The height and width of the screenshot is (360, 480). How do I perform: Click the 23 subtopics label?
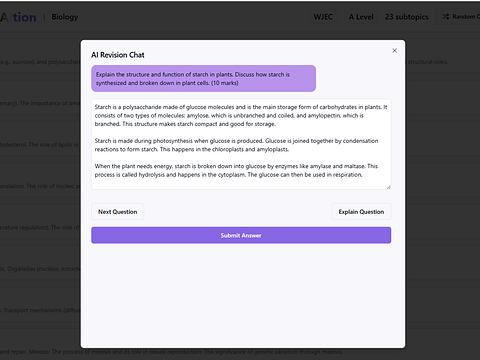pyautogui.click(x=407, y=17)
